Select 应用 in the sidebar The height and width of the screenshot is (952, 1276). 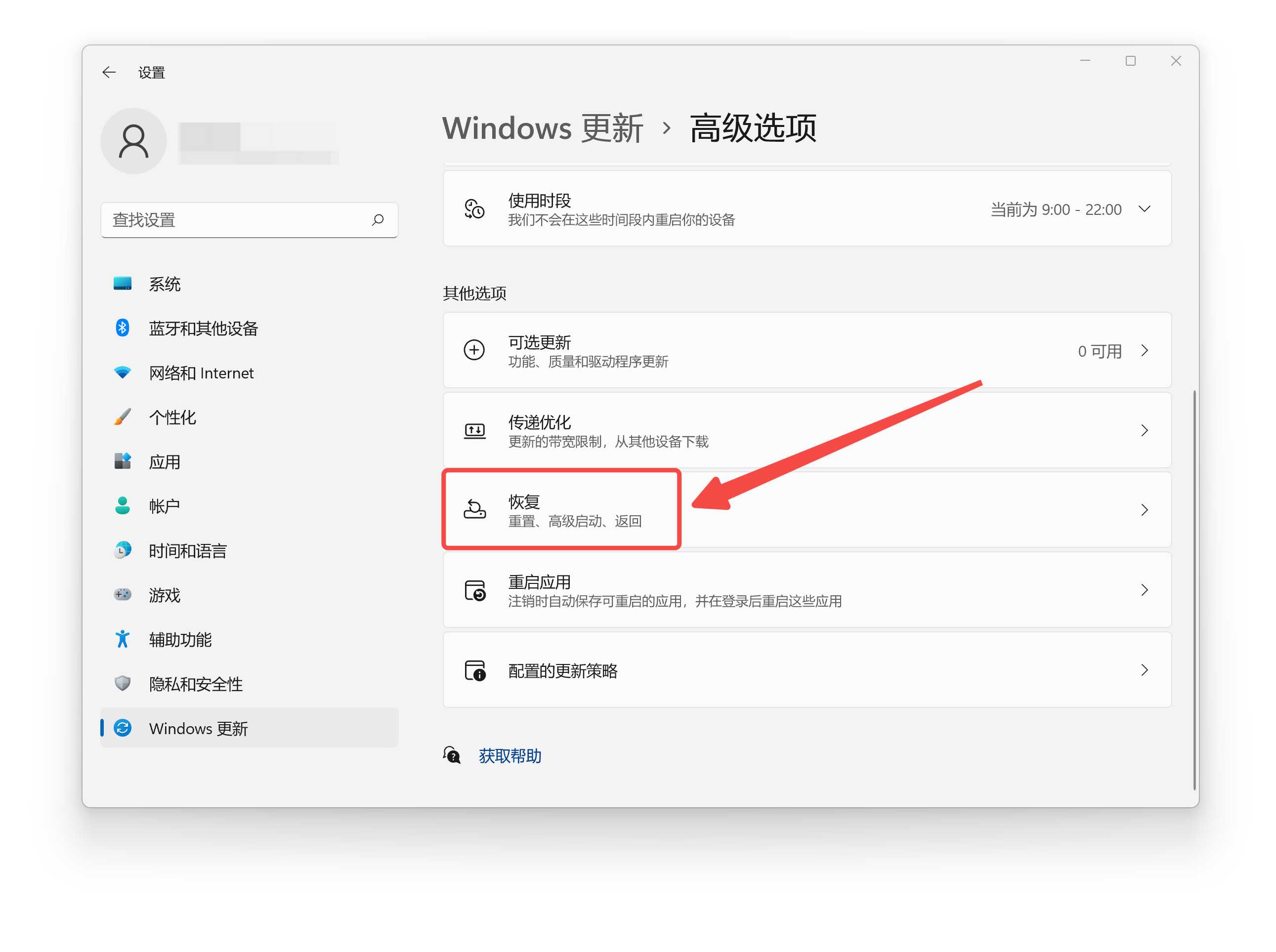[249, 461]
